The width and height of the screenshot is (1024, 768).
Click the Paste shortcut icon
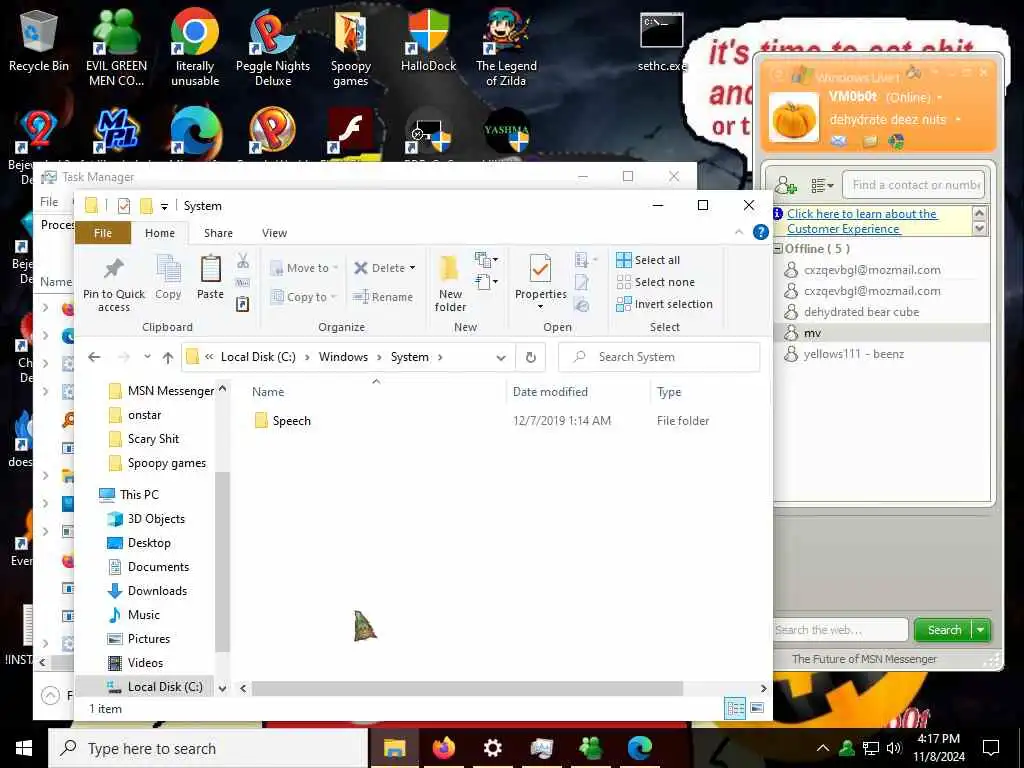242,304
